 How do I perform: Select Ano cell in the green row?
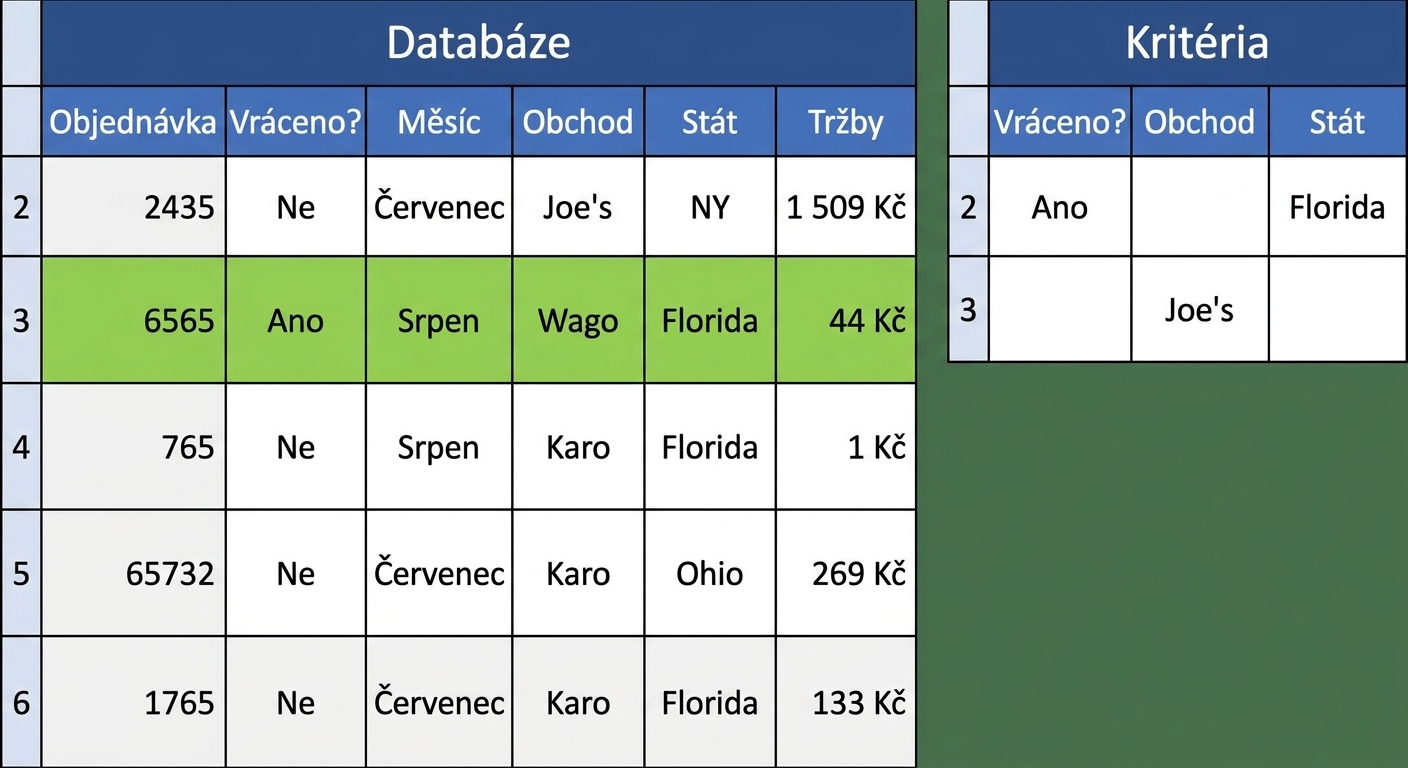[296, 320]
